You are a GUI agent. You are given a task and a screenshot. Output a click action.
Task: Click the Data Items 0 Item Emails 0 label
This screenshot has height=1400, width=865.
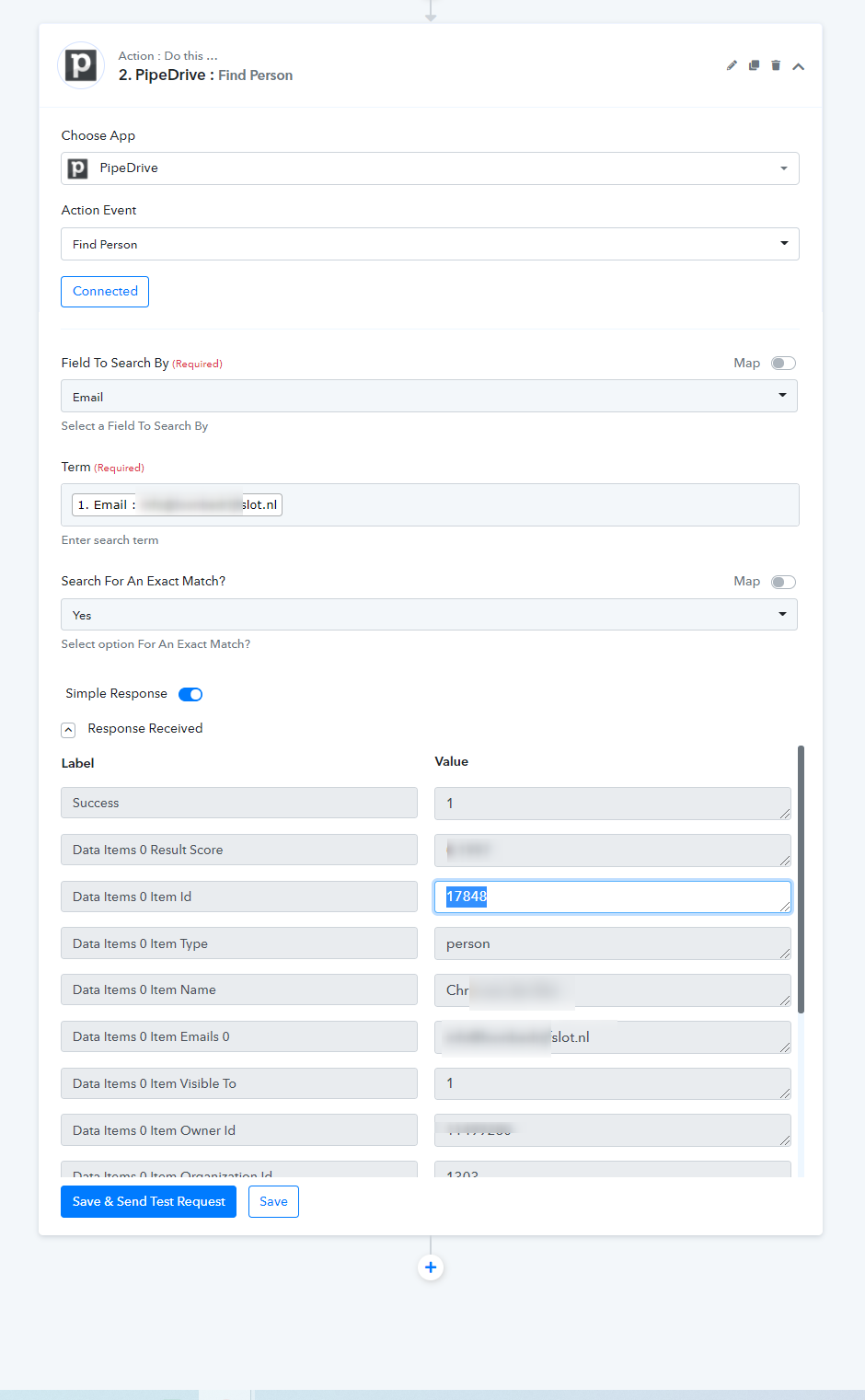click(239, 1036)
